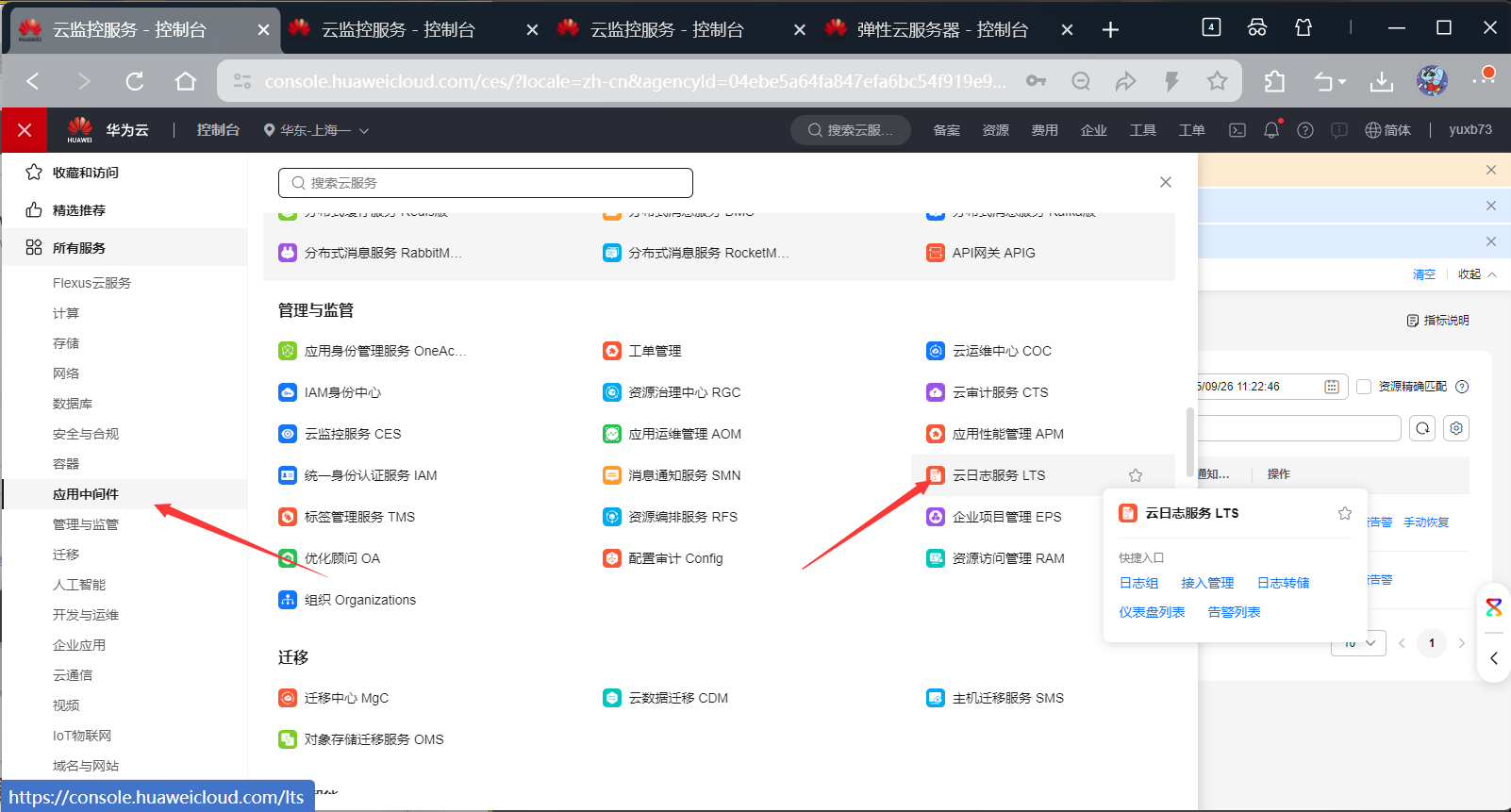
Task: Open the notification bell icon
Action: [1271, 130]
